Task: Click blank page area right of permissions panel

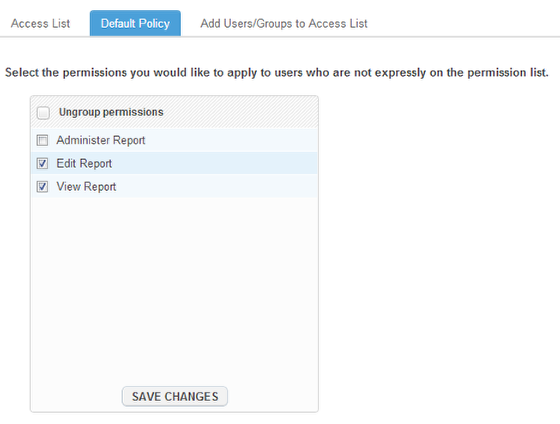Action: pos(439,250)
